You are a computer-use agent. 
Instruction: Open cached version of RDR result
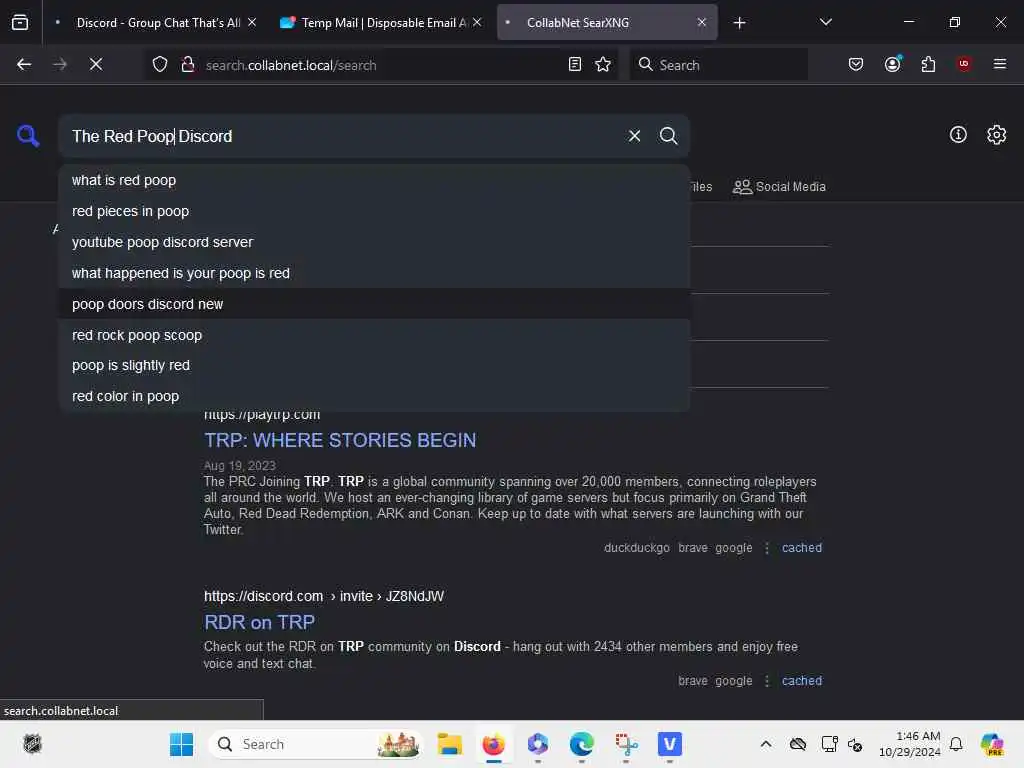click(x=801, y=680)
